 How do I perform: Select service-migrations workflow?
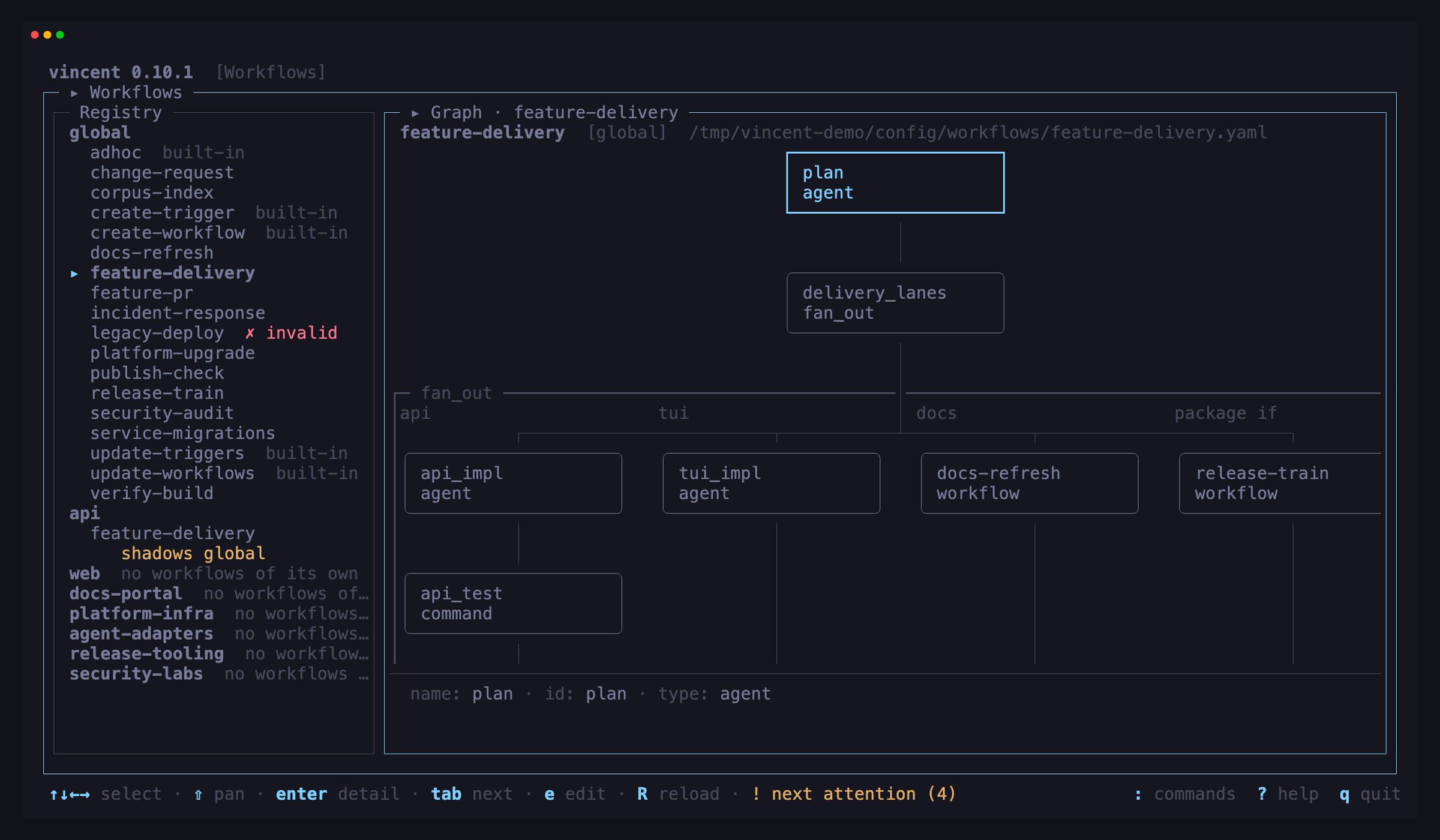click(182, 433)
